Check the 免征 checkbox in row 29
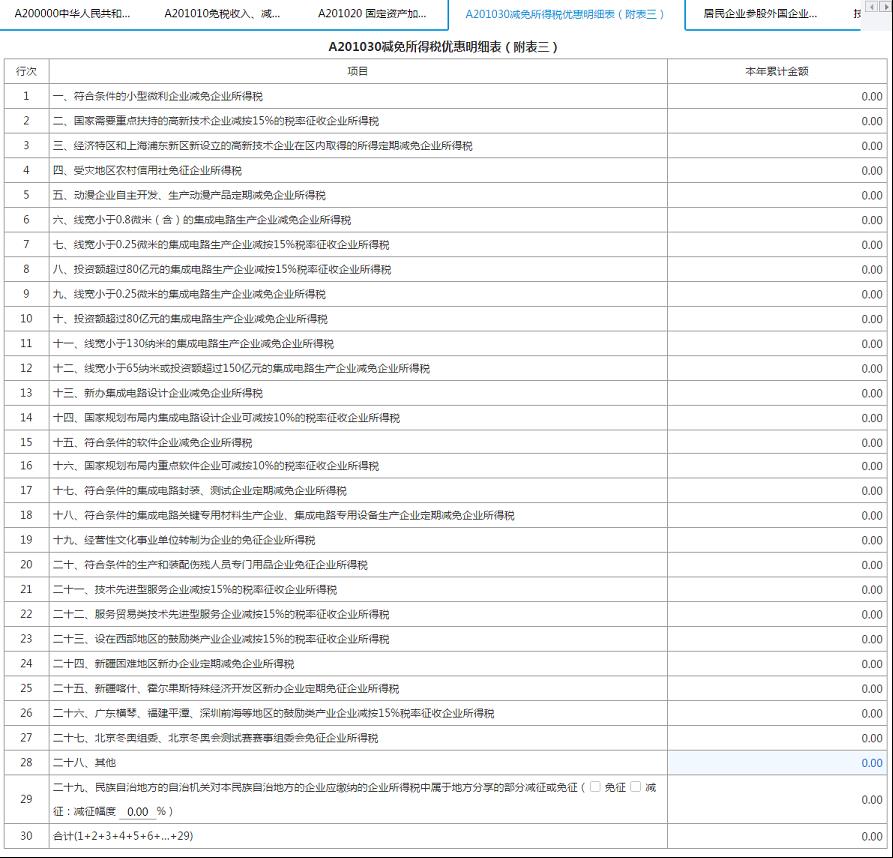This screenshot has height=858, width=893. pos(595,788)
